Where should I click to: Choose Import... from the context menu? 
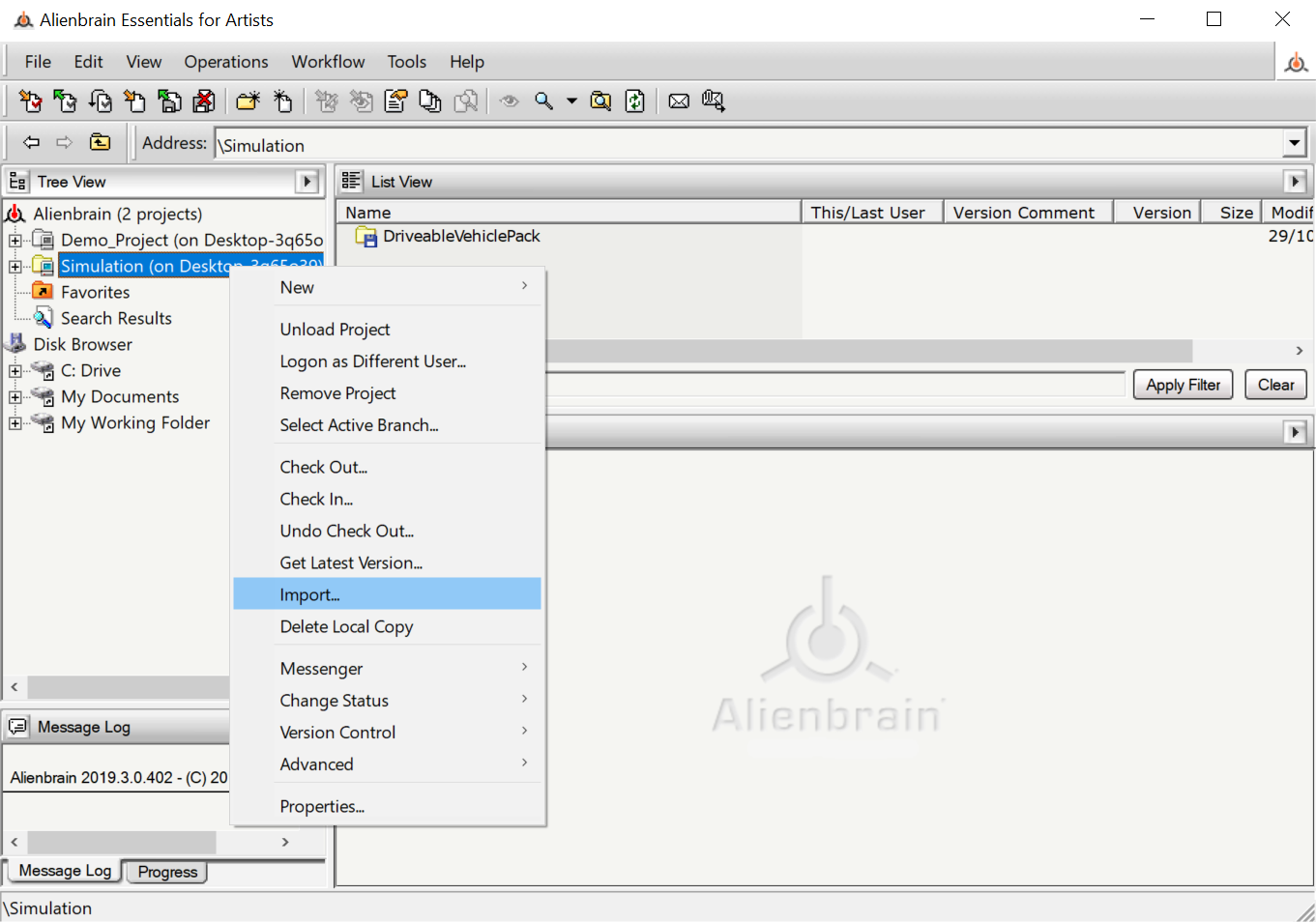[309, 594]
